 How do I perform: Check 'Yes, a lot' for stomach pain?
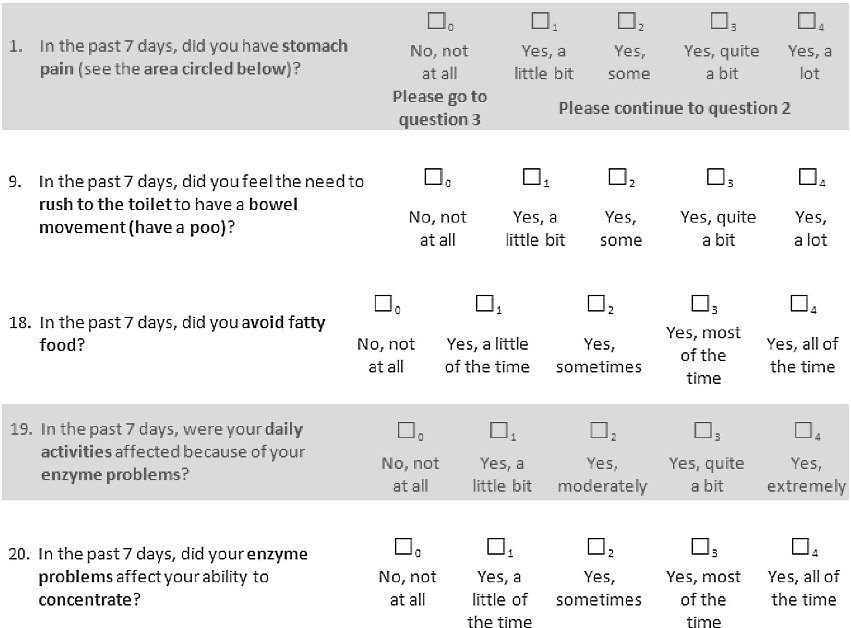coord(805,19)
